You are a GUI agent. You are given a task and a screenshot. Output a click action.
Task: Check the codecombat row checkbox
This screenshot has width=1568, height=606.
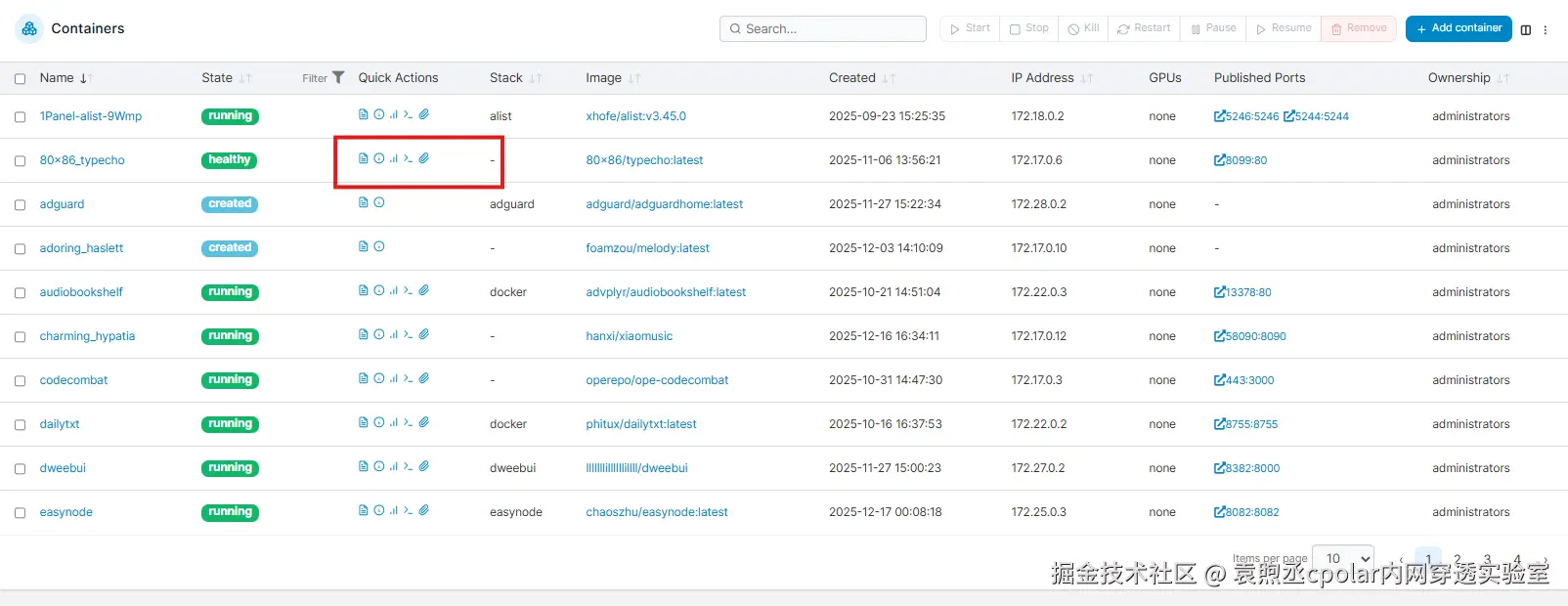click(20, 380)
